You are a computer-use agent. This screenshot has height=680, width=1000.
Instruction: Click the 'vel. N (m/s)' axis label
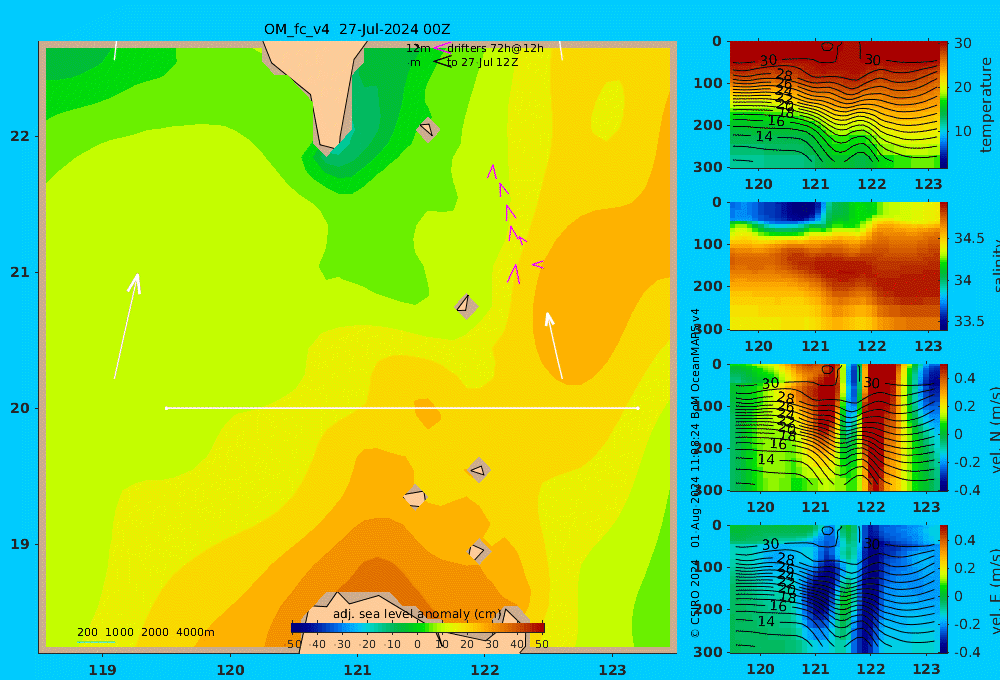coord(995,429)
